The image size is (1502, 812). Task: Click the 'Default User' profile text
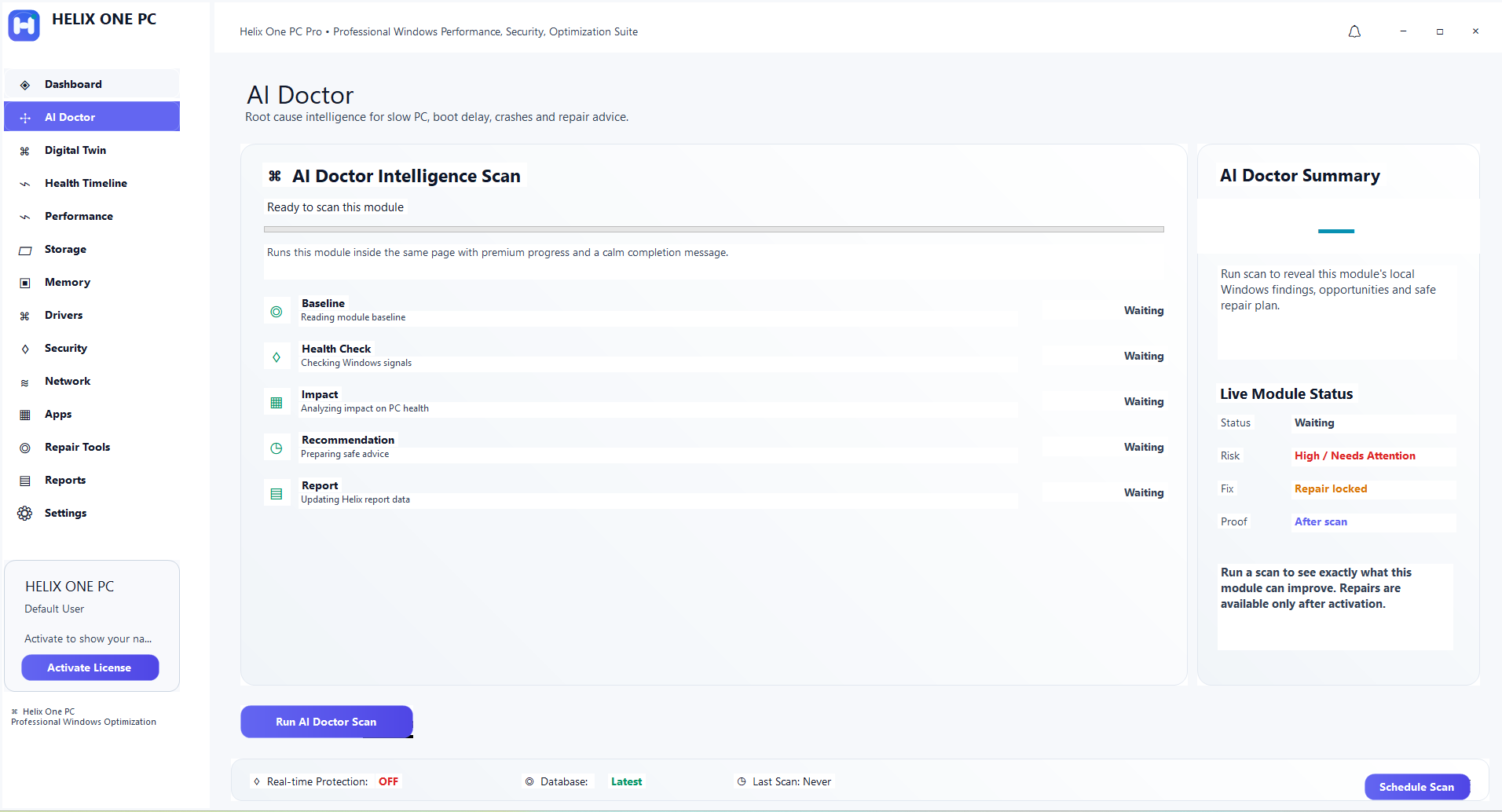coord(54,609)
